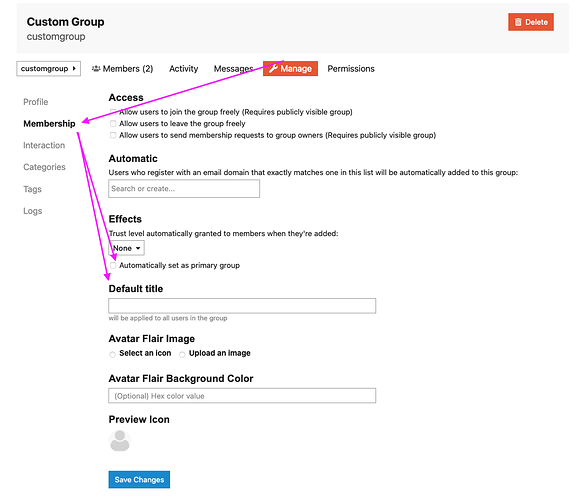Check Allow users to leave the group freely
This screenshot has height=500, width=576.
[x=113, y=123]
